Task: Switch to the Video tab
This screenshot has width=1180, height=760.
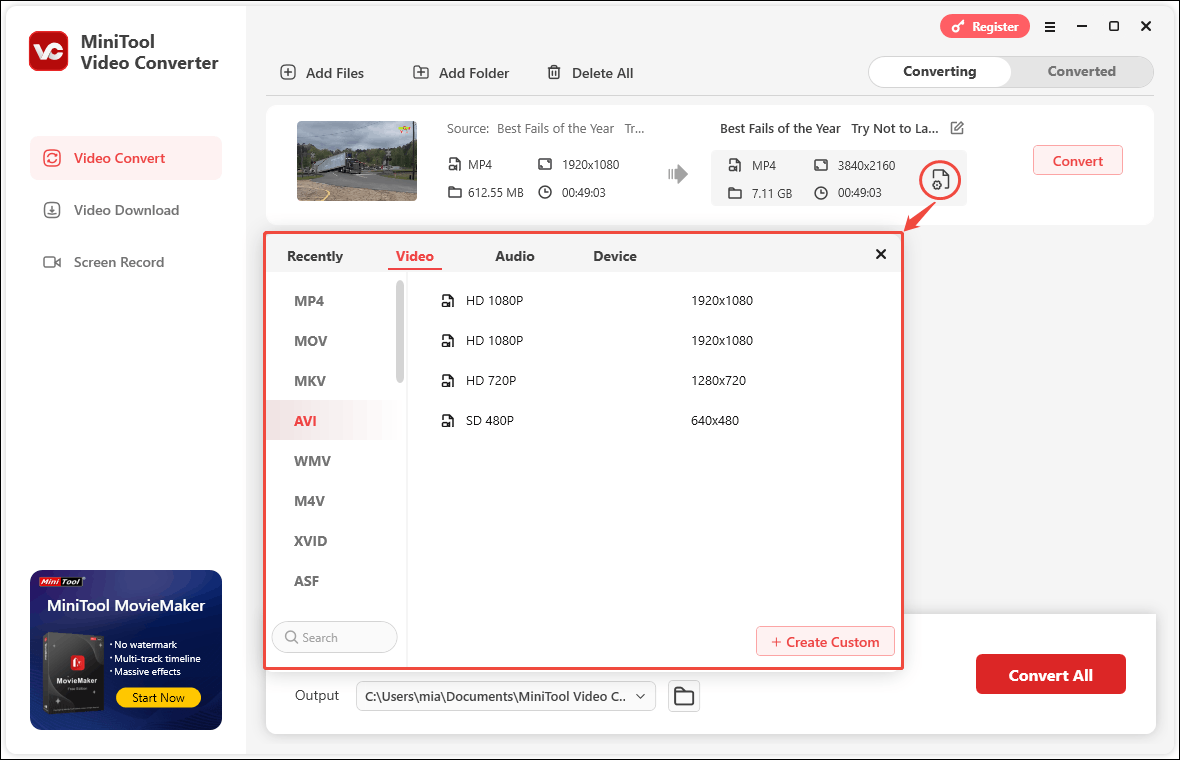Action: click(415, 256)
